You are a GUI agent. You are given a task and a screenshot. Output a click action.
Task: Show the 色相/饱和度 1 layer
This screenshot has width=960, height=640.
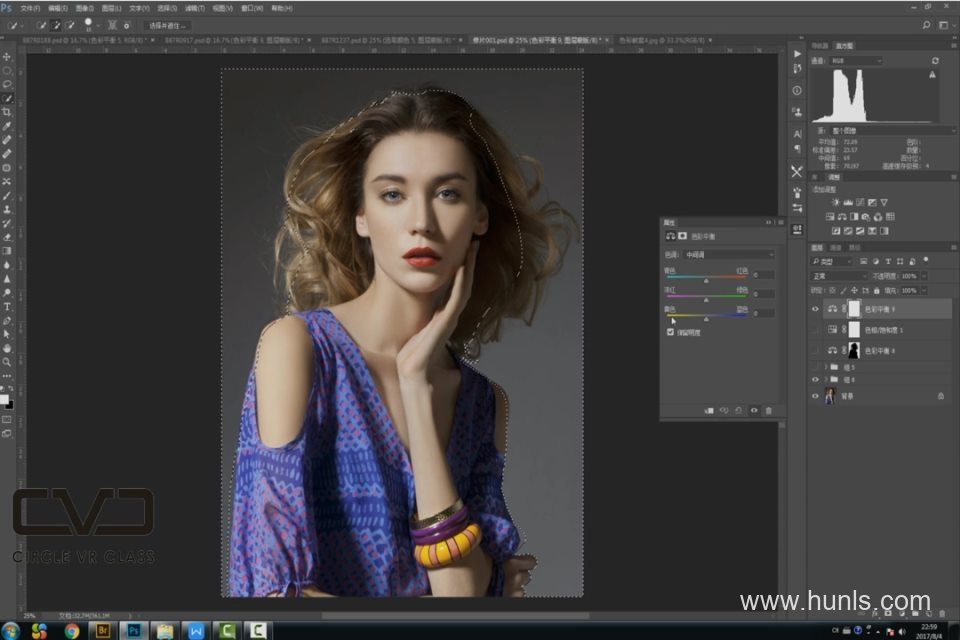point(815,330)
